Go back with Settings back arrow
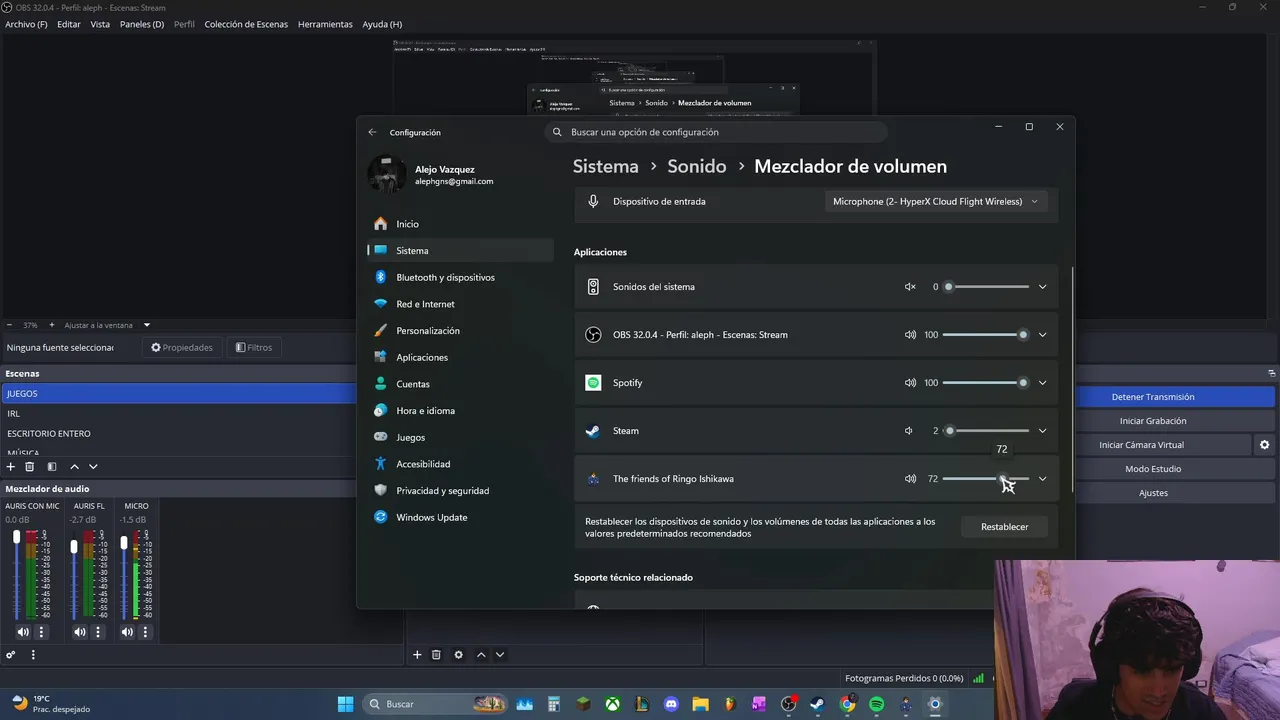Screen dimensions: 1280x720 pyautogui.click(x=372, y=132)
